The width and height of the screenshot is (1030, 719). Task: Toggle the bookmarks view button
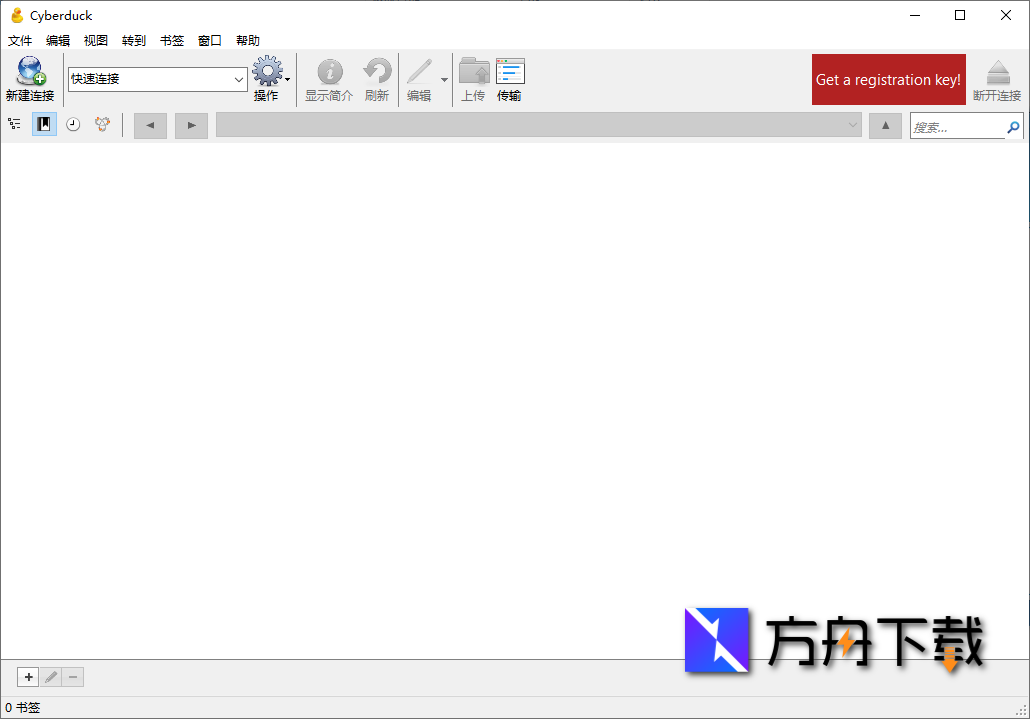(44, 124)
